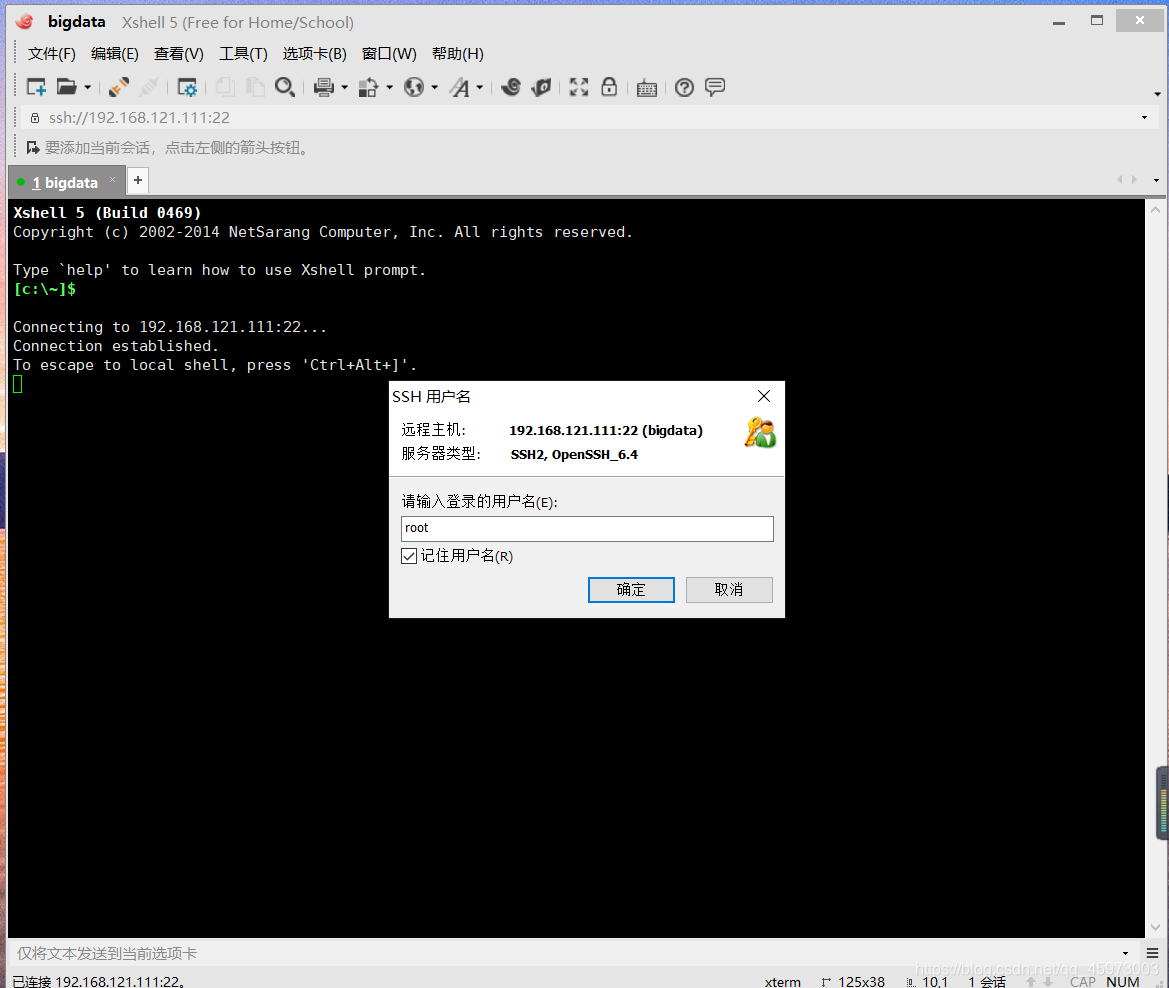Select the 1 bigdata session tab
The image size is (1169, 988).
pos(65,183)
